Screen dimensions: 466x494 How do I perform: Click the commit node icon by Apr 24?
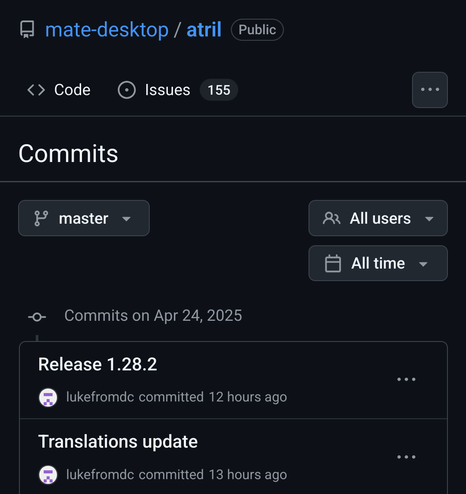pos(37,317)
